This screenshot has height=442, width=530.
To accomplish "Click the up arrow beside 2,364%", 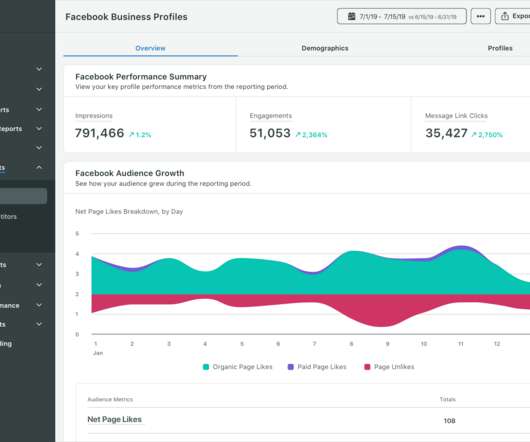I will click(298, 134).
